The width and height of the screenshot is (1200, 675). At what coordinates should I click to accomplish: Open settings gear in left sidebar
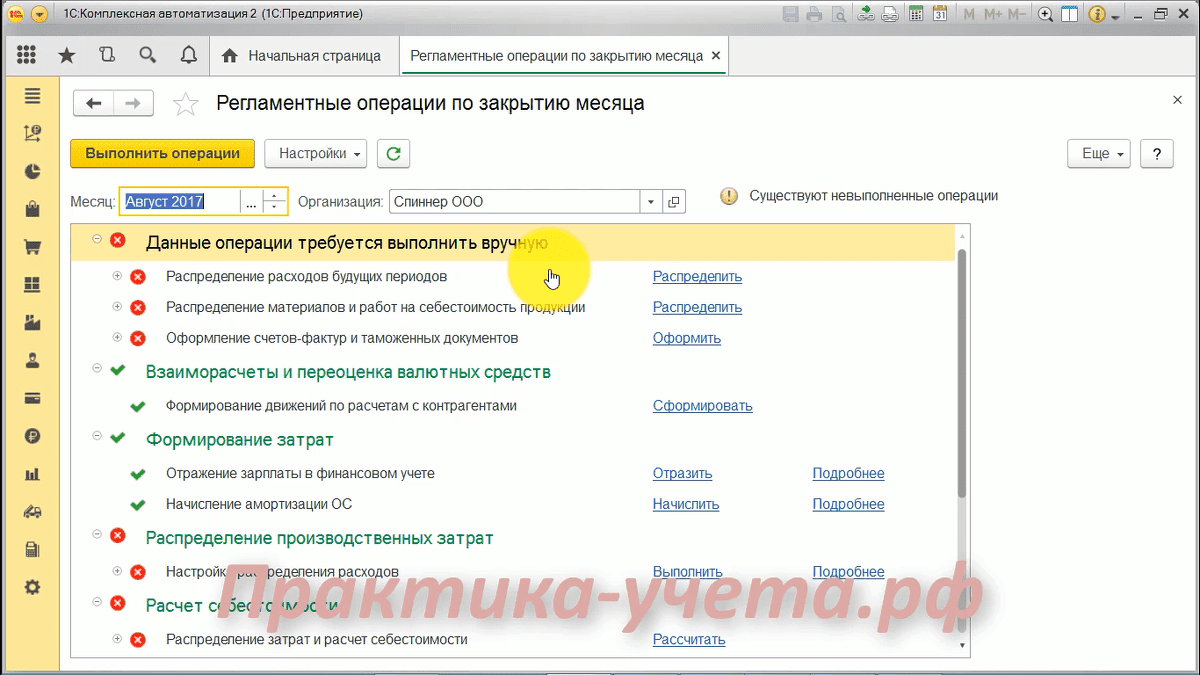click(32, 587)
